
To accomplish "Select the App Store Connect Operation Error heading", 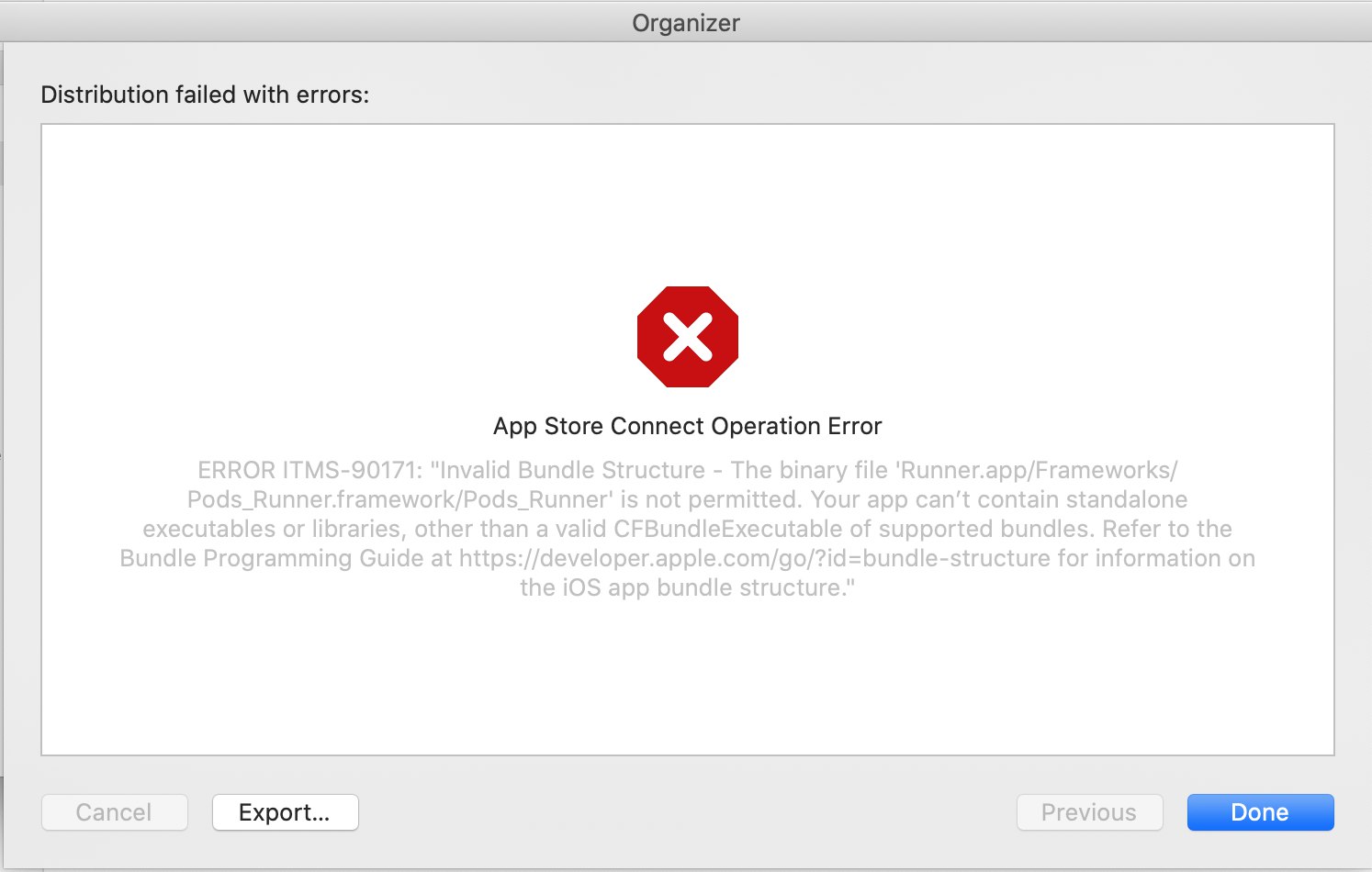I will point(687,426).
